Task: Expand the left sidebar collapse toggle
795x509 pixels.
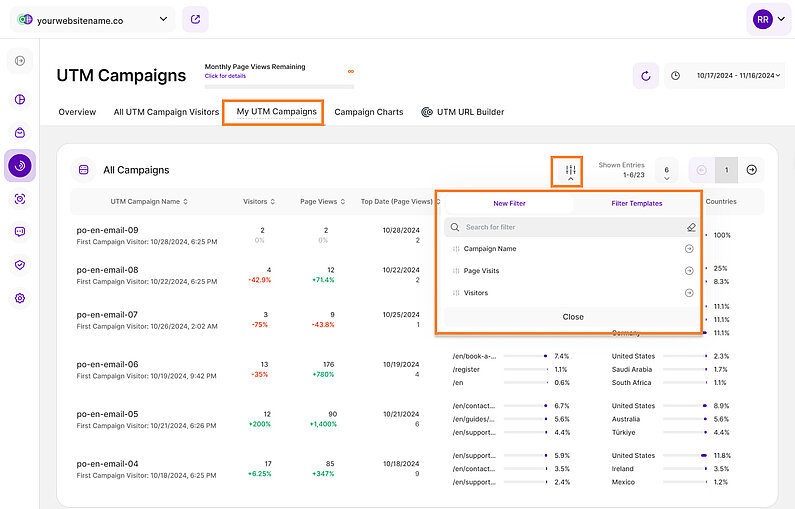Action: click(x=20, y=62)
